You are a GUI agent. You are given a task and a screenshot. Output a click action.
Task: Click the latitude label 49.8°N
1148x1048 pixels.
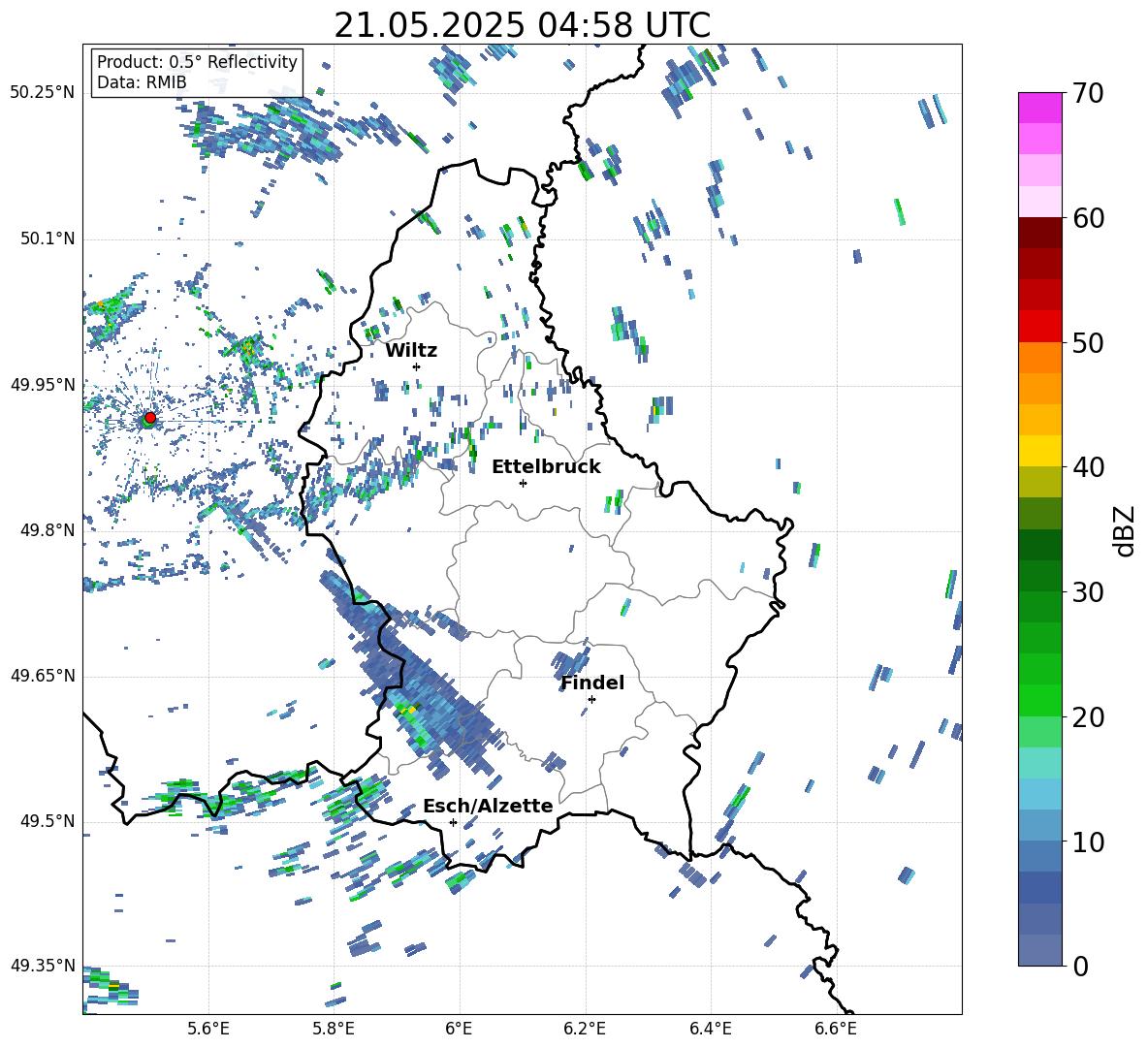[x=47, y=530]
